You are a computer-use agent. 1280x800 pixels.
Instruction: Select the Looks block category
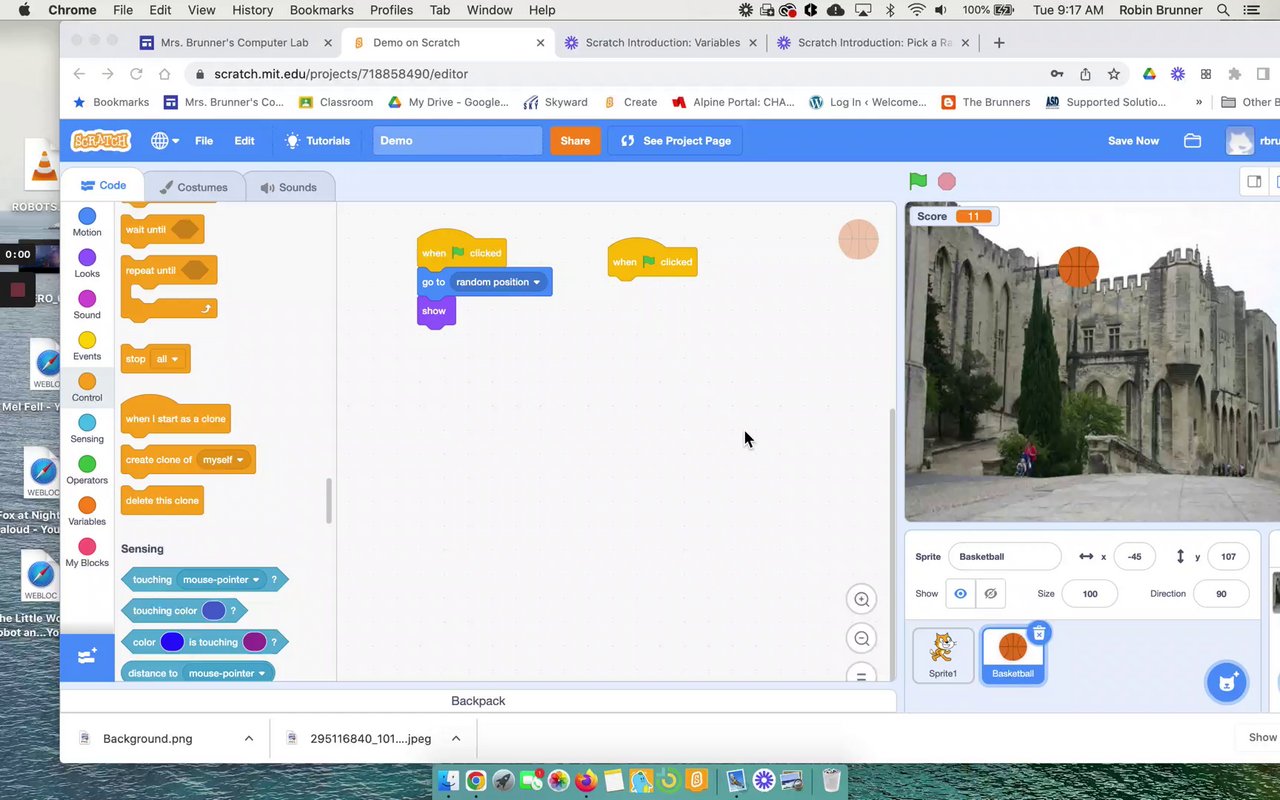(87, 263)
